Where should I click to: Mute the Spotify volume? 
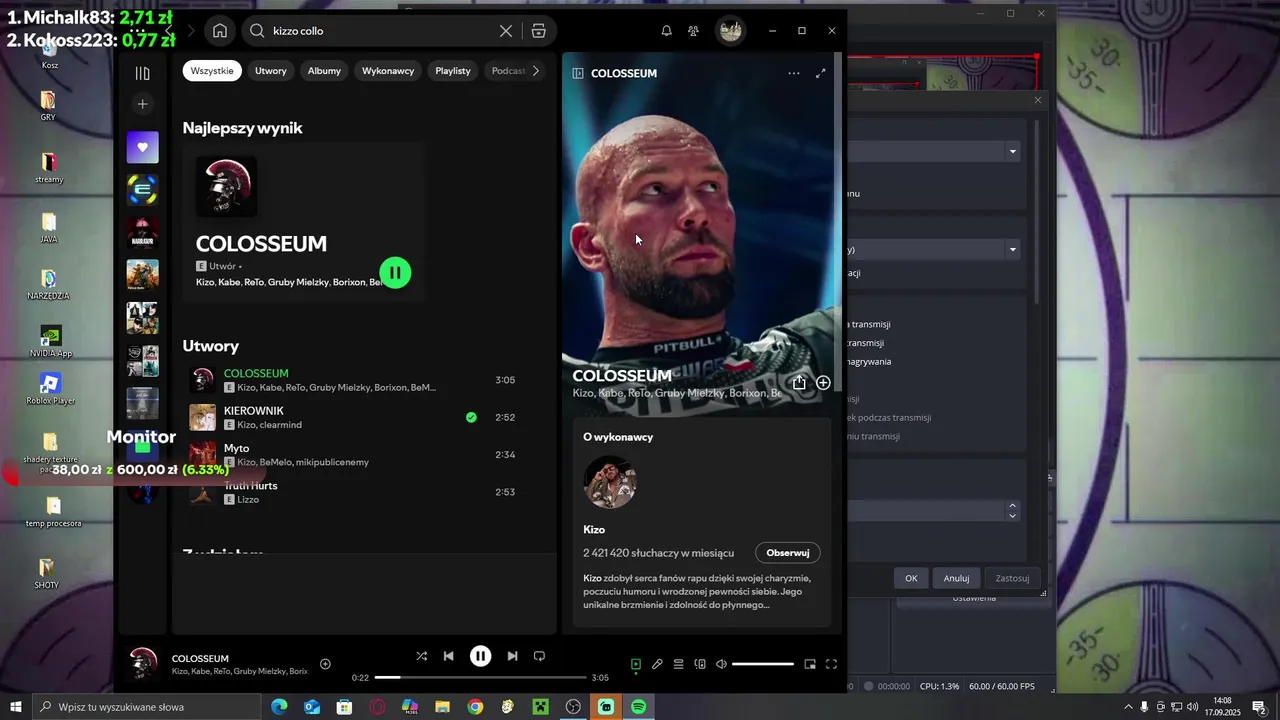pos(721,664)
